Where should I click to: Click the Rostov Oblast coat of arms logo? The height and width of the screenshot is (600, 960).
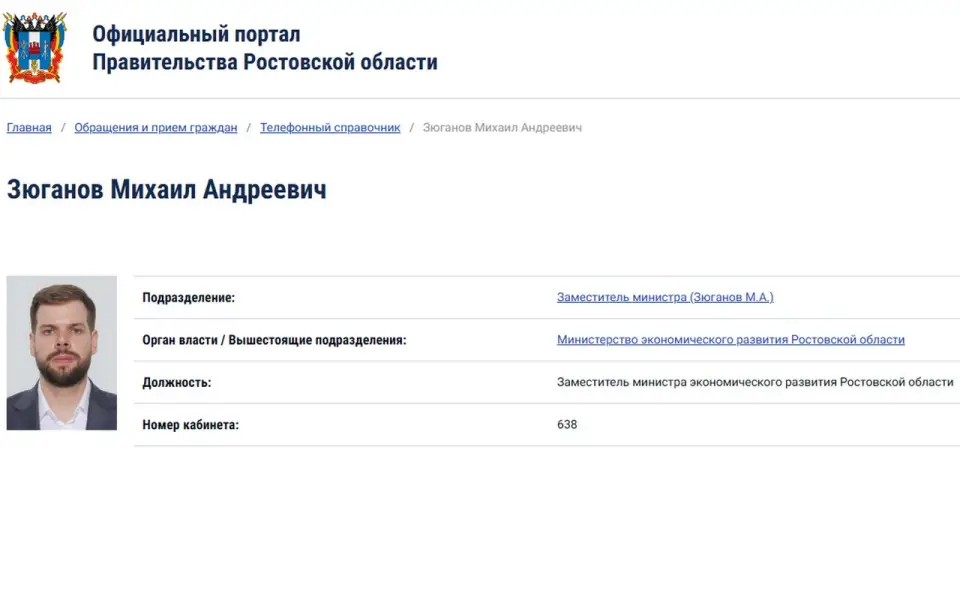point(34,48)
